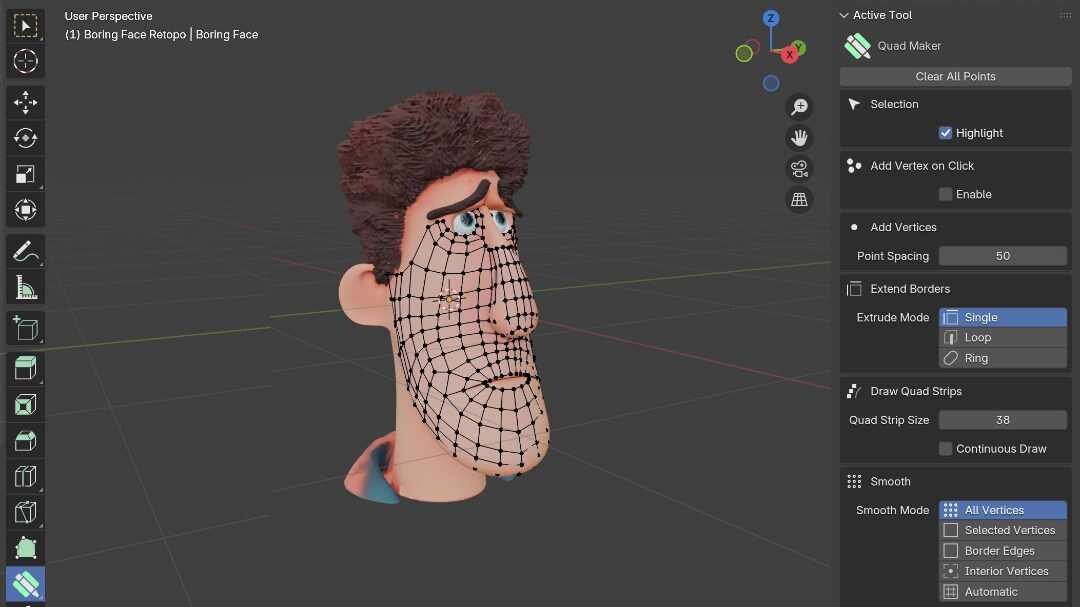Activate the 3D Cursor tool

coord(25,61)
